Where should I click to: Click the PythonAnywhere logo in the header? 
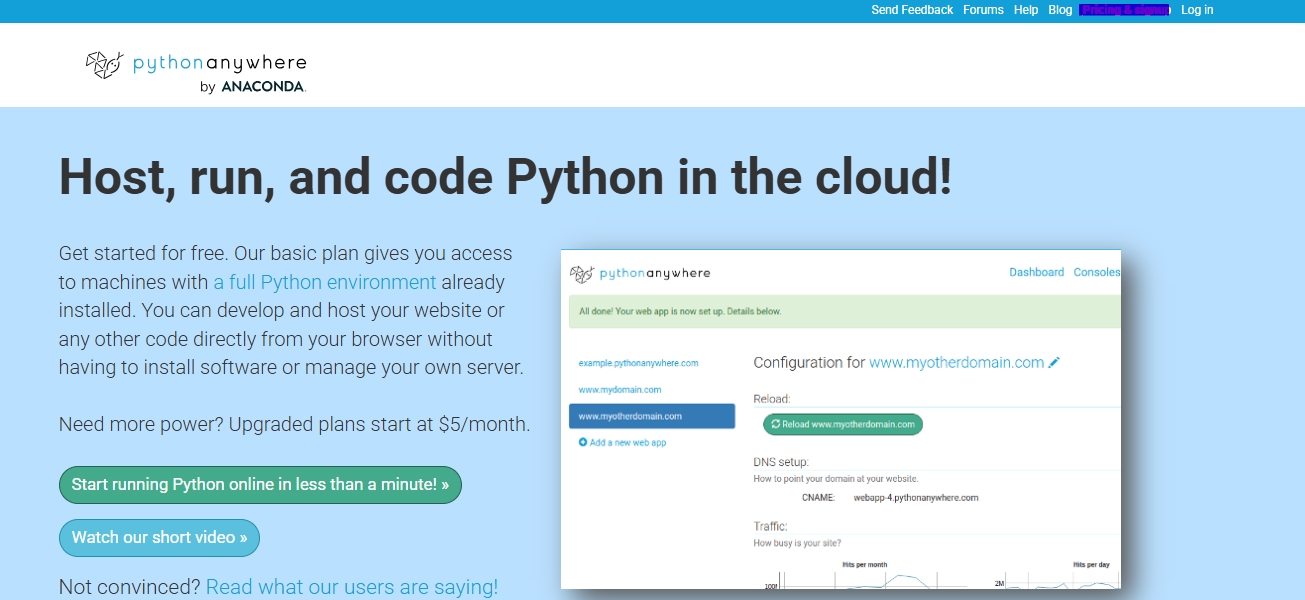click(196, 72)
